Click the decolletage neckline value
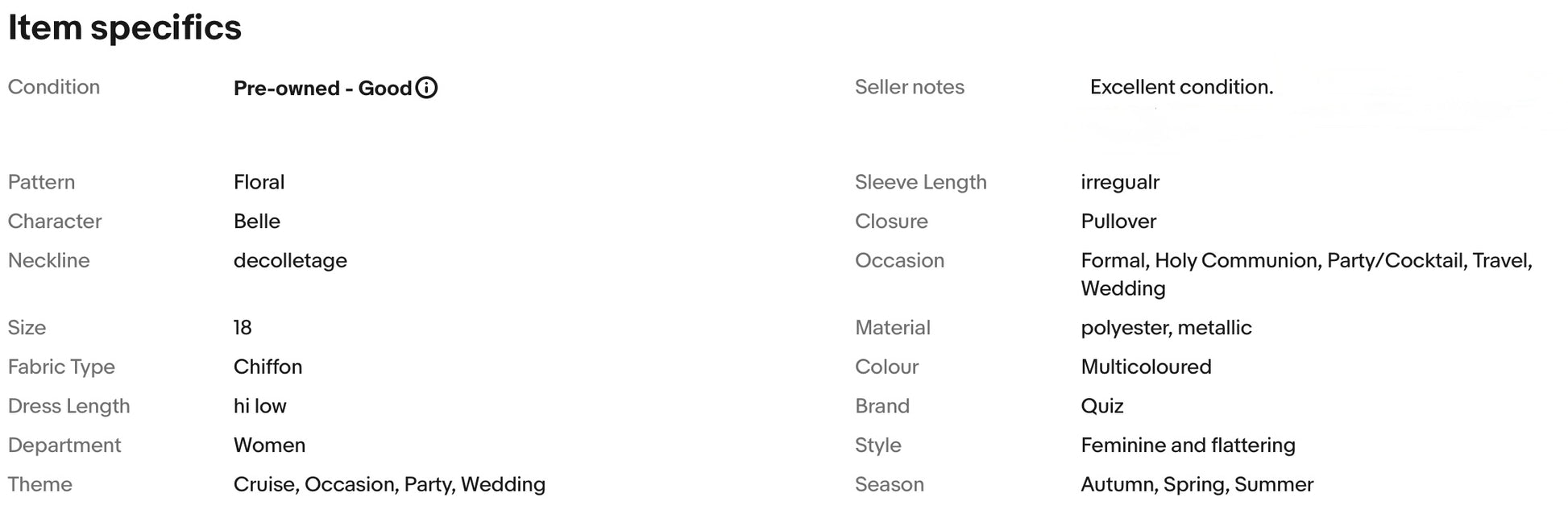This screenshot has width=1568, height=522. [x=290, y=261]
